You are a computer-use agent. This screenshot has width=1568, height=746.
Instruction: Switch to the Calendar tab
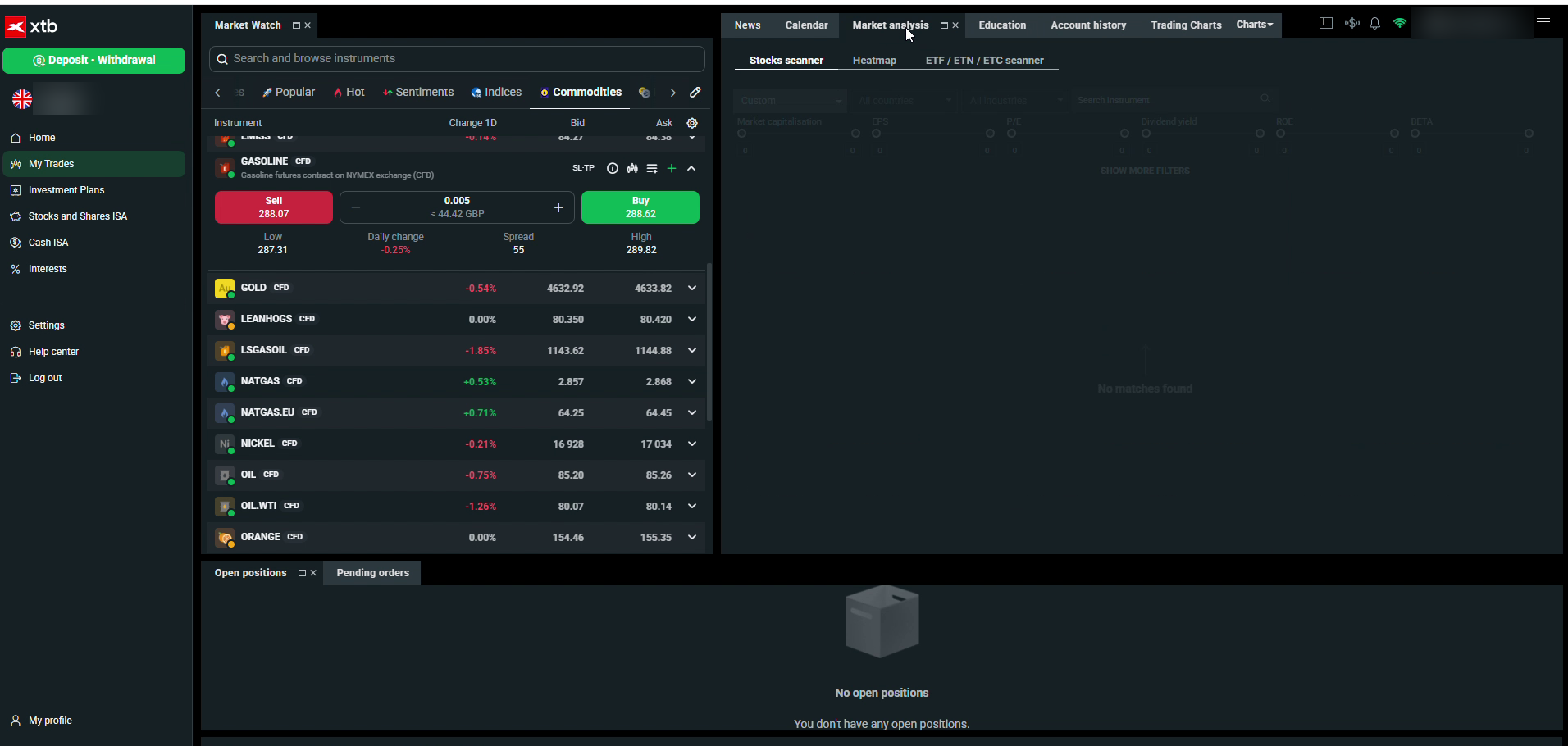[806, 25]
